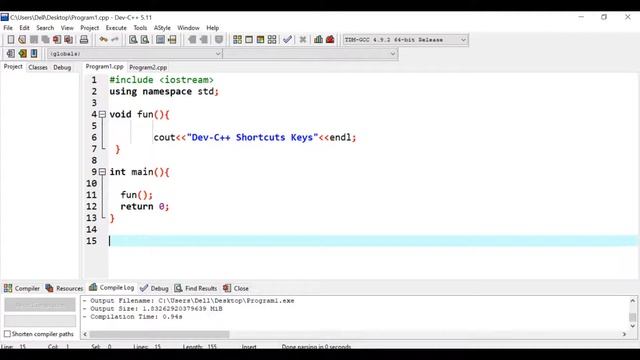This screenshot has height=360, width=640.
Task: Click the compile log horizontal scrollbar thumb
Action: pos(159,334)
